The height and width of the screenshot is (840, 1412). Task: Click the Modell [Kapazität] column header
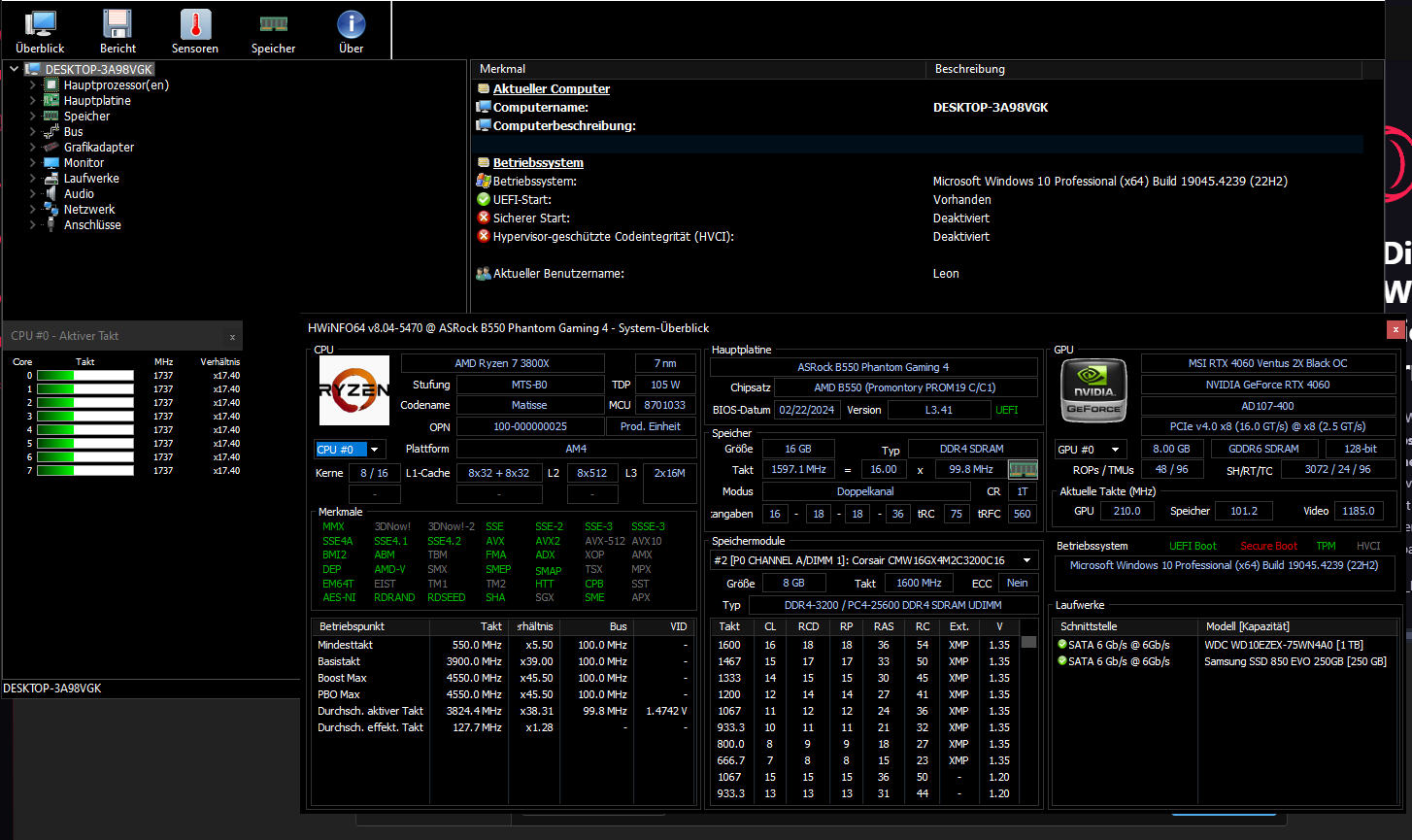point(1298,626)
